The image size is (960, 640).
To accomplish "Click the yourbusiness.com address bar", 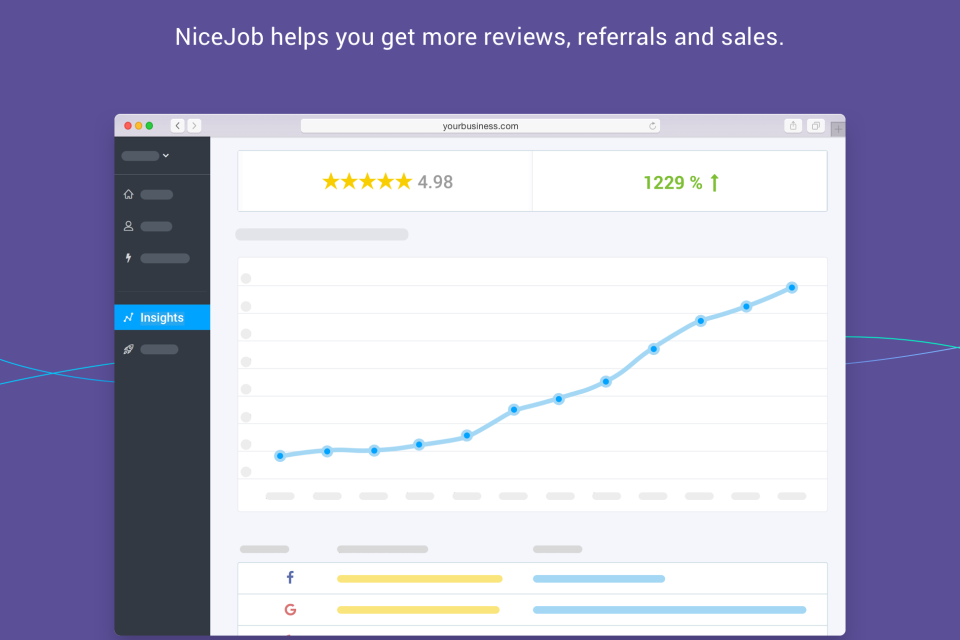I will 480,126.
